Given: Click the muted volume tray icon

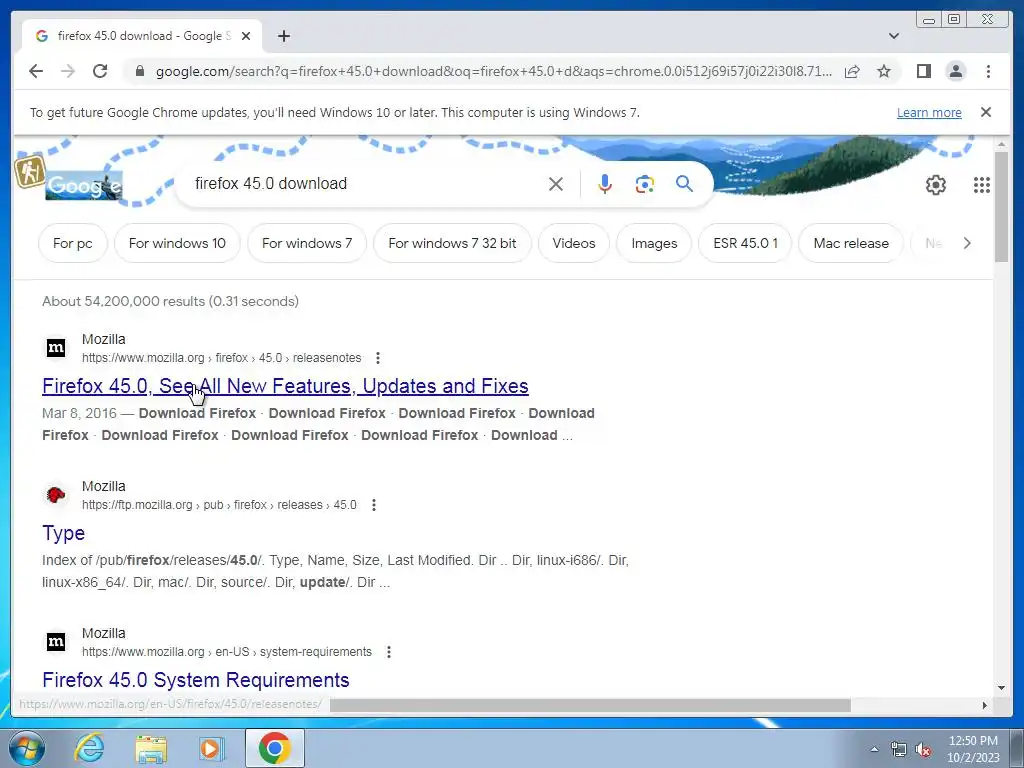Looking at the screenshot, I should tap(923, 750).
